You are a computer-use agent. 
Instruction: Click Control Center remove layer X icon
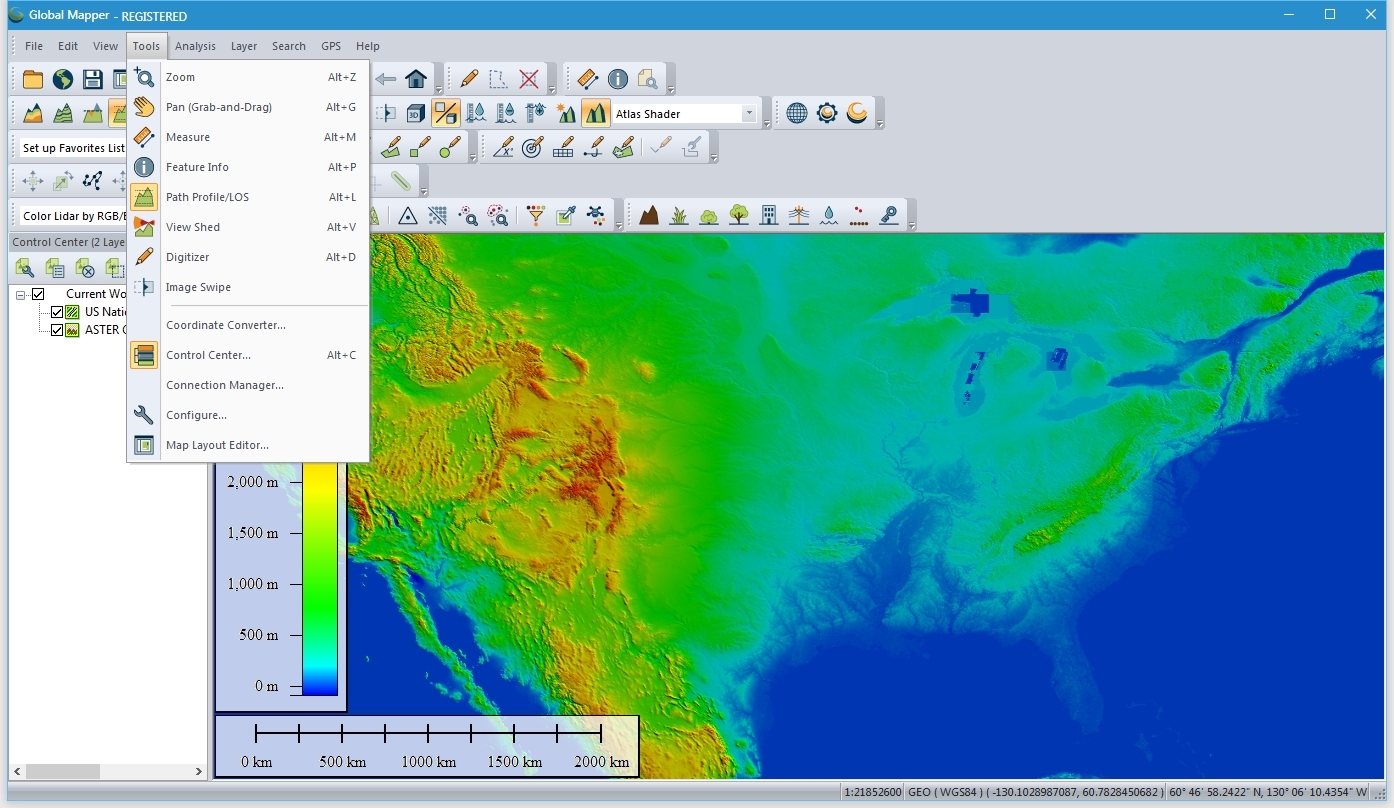pos(85,268)
